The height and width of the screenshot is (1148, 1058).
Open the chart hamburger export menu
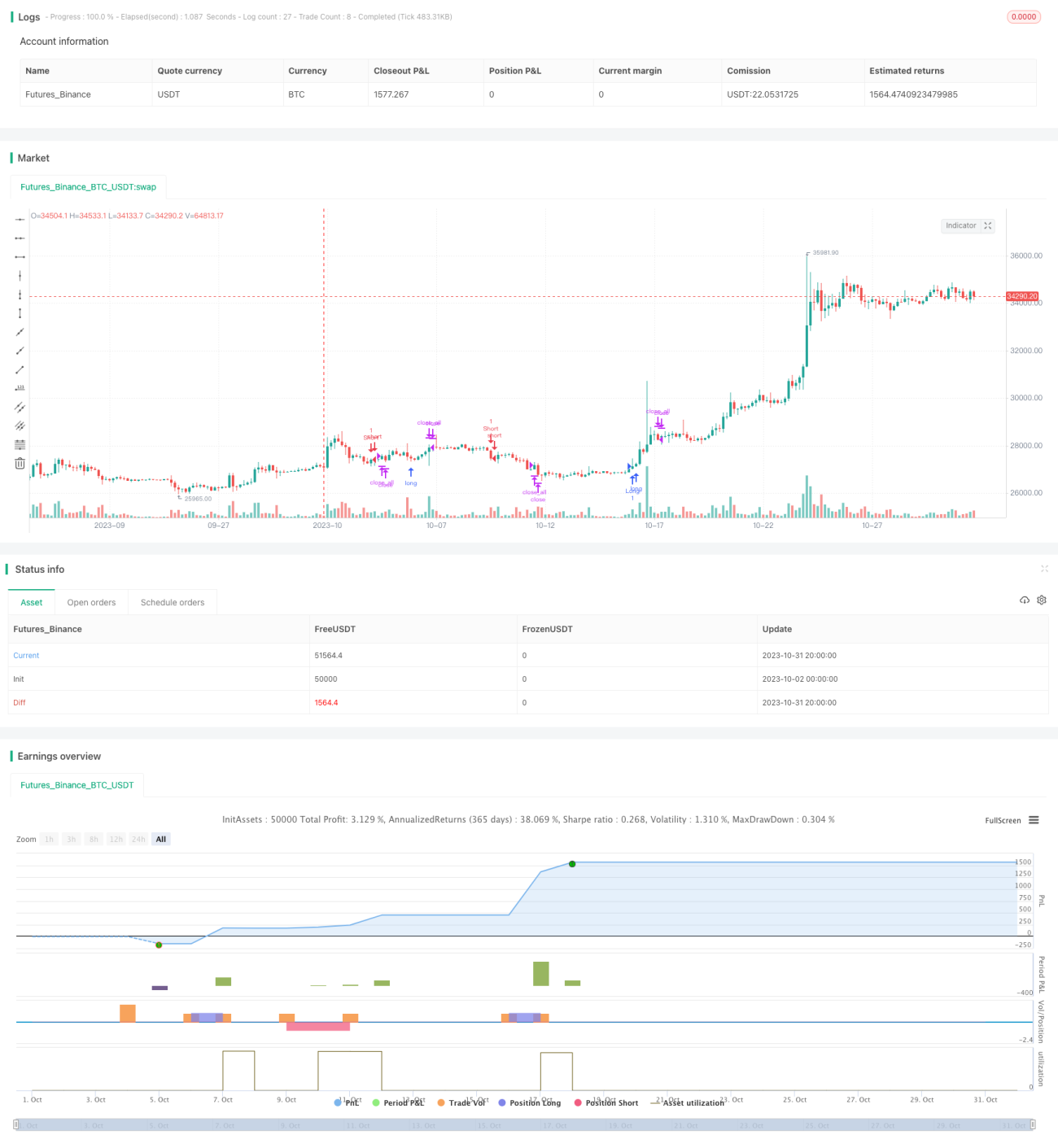pyautogui.click(x=1034, y=820)
